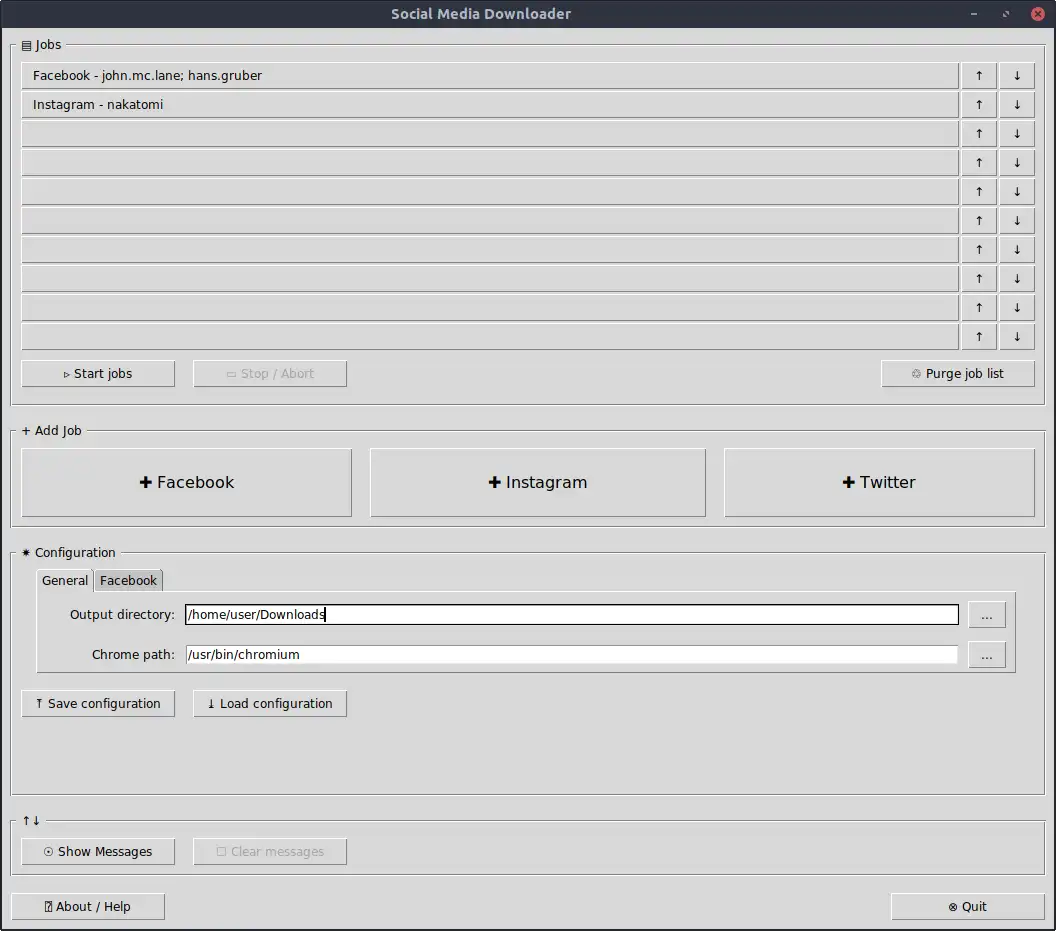Add a new Twitter job
This screenshot has width=1056, height=931.
click(879, 482)
